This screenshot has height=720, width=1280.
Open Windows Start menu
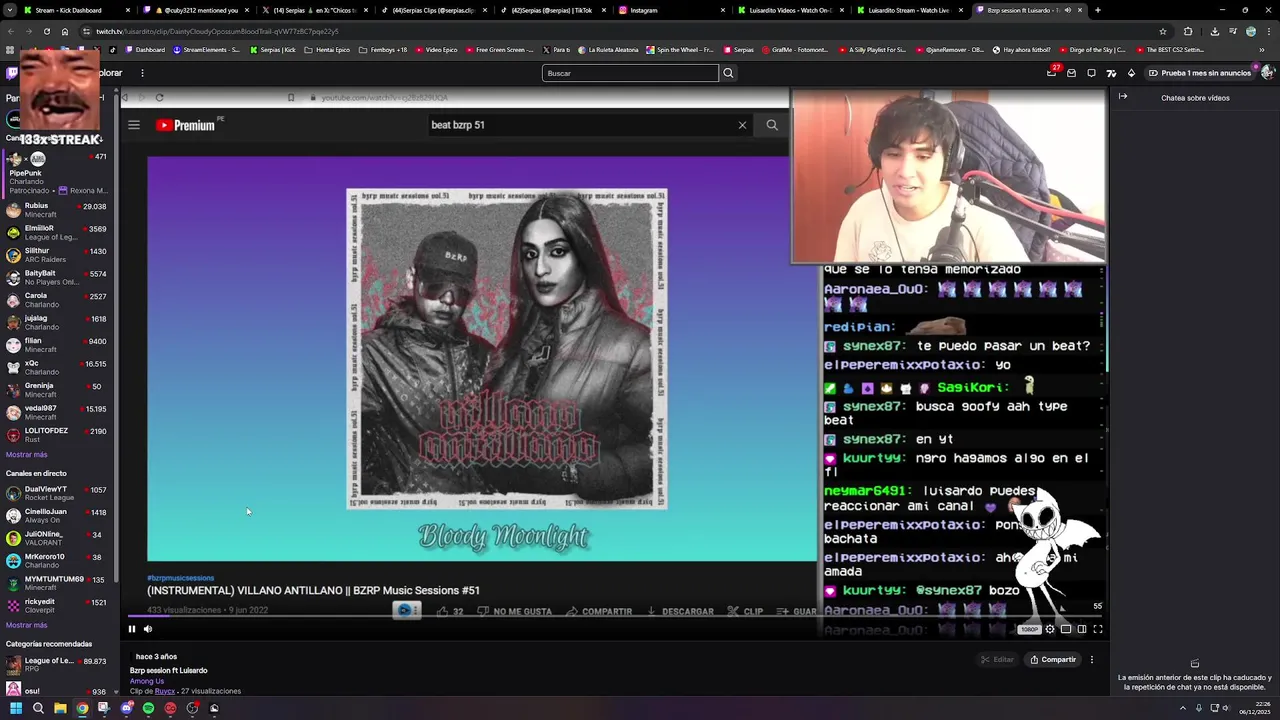point(16,708)
